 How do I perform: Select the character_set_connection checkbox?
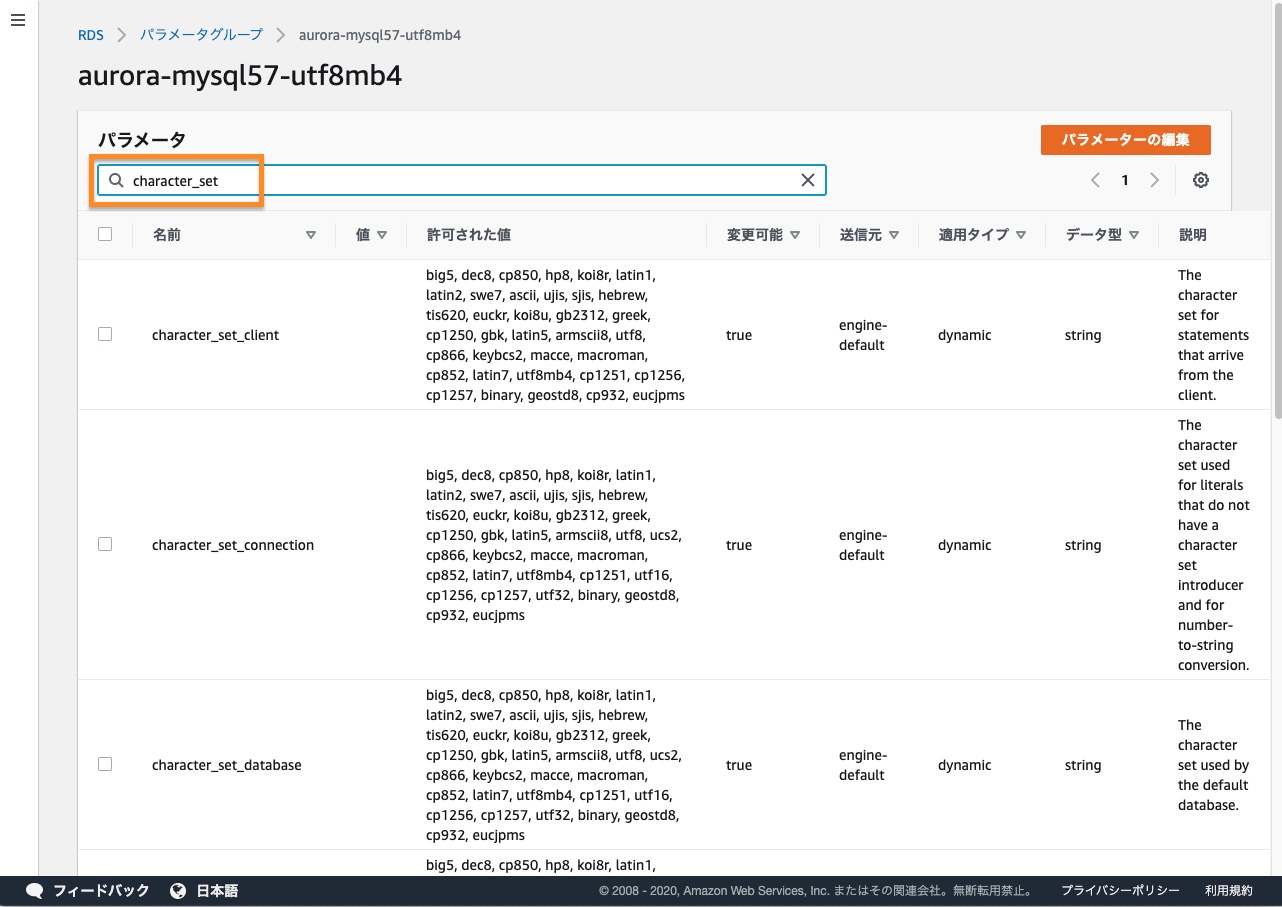pyautogui.click(x=105, y=545)
